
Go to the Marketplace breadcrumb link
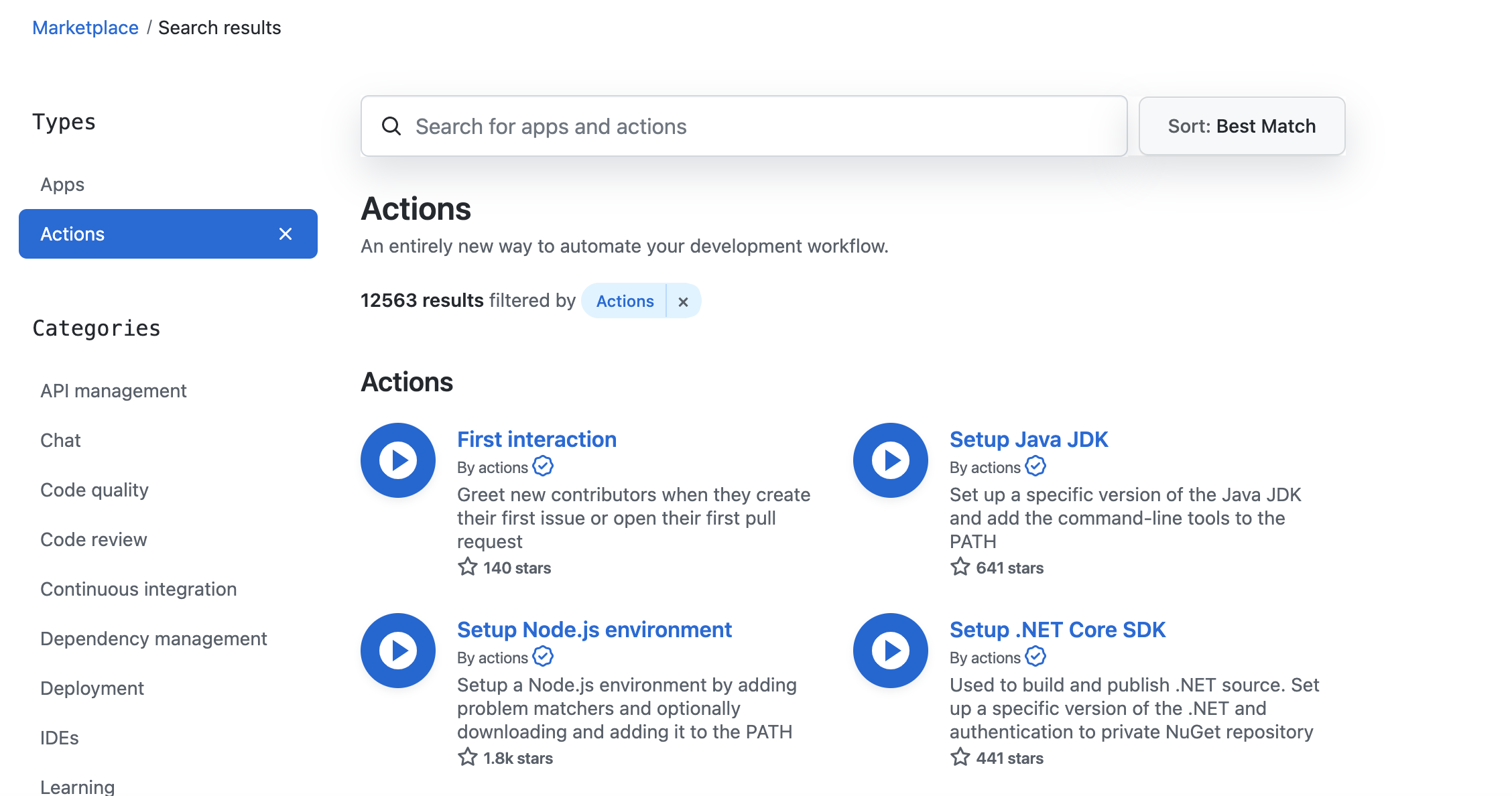point(85,27)
